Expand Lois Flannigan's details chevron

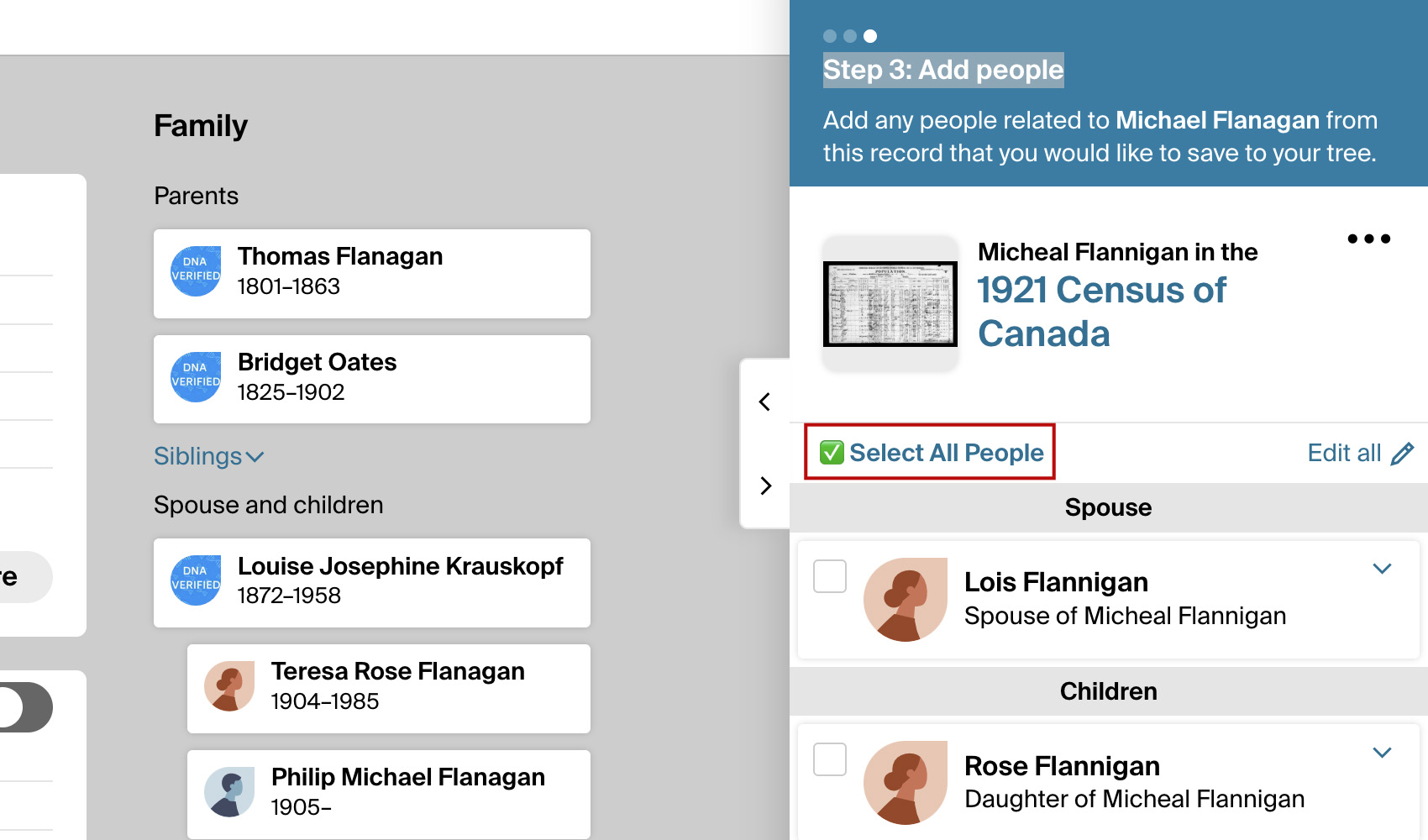[1382, 569]
